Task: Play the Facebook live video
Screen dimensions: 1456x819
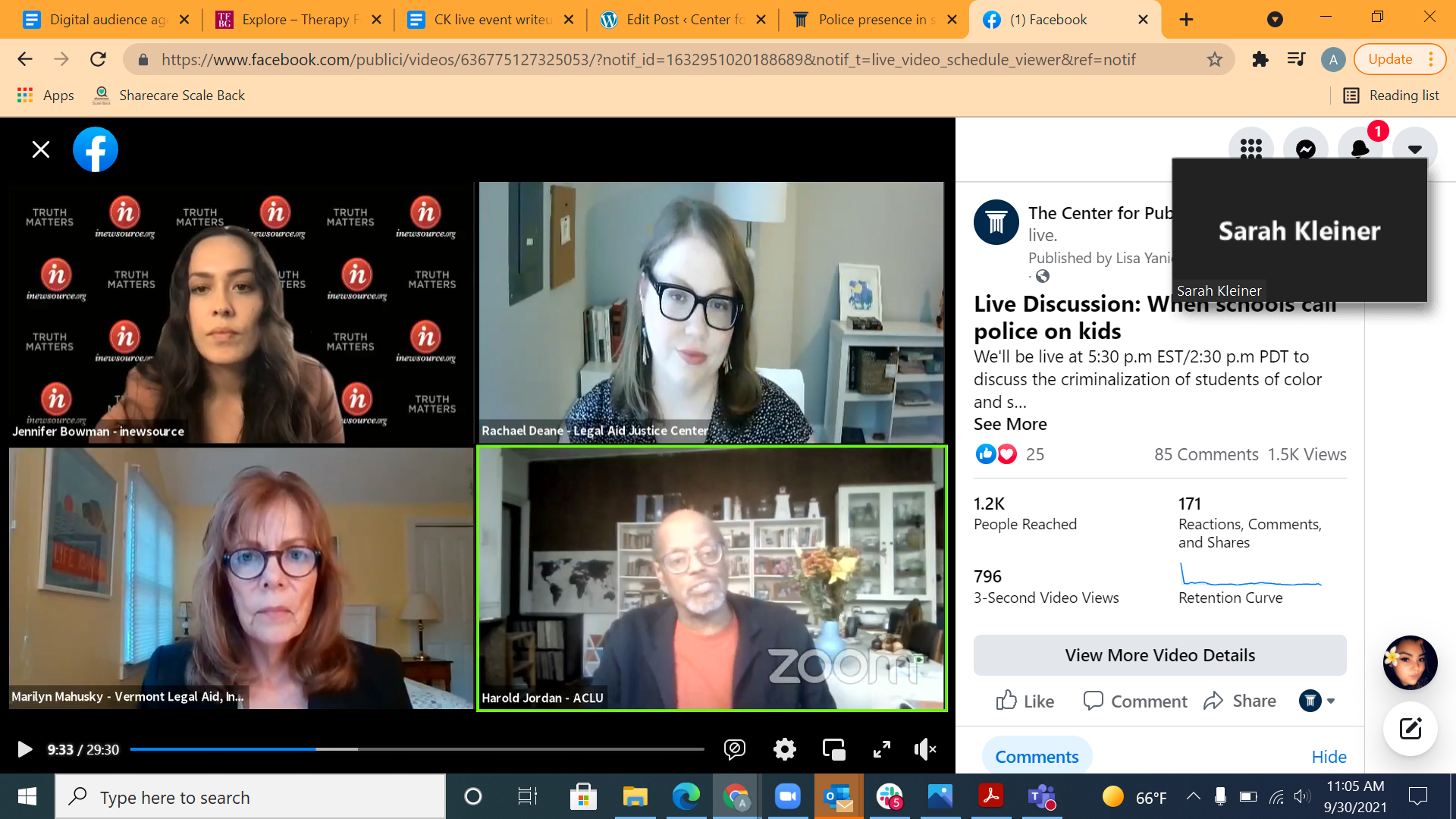Action: point(24,749)
